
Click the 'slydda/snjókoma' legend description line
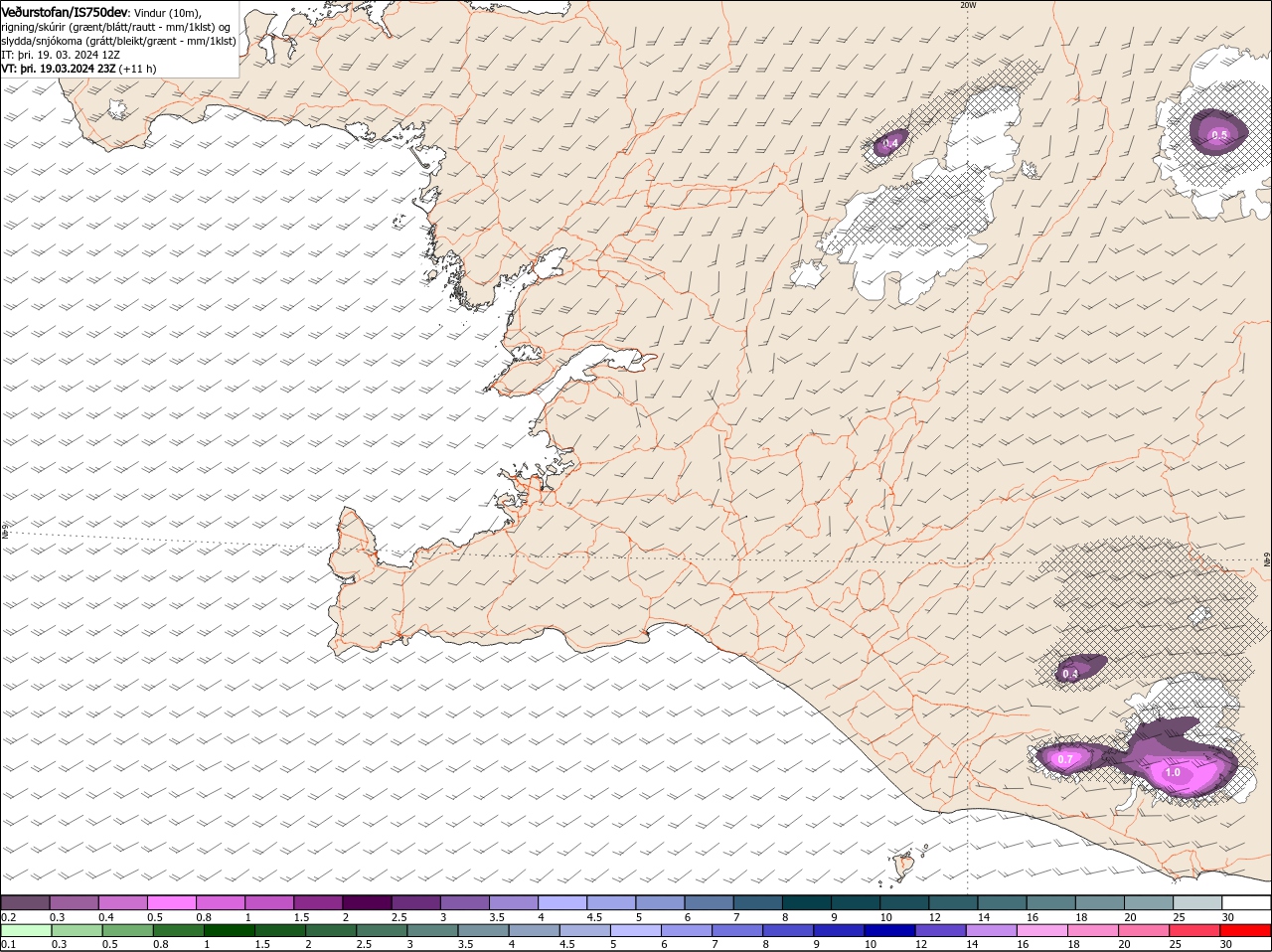118,41
